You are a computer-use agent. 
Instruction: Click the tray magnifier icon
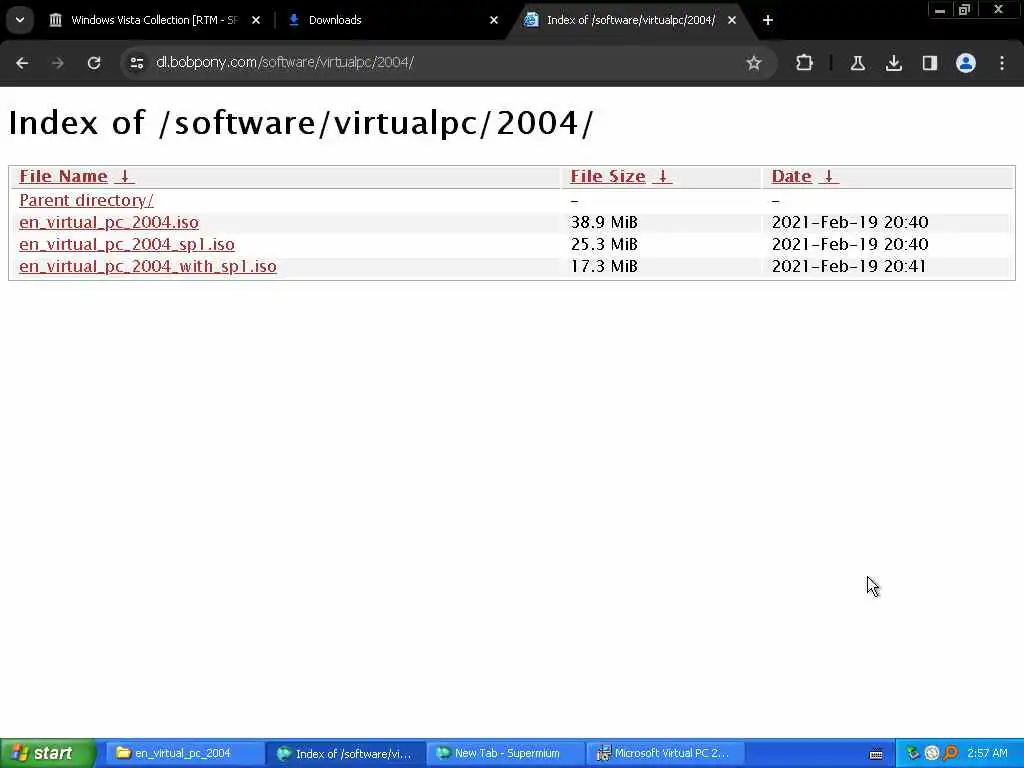coord(951,754)
